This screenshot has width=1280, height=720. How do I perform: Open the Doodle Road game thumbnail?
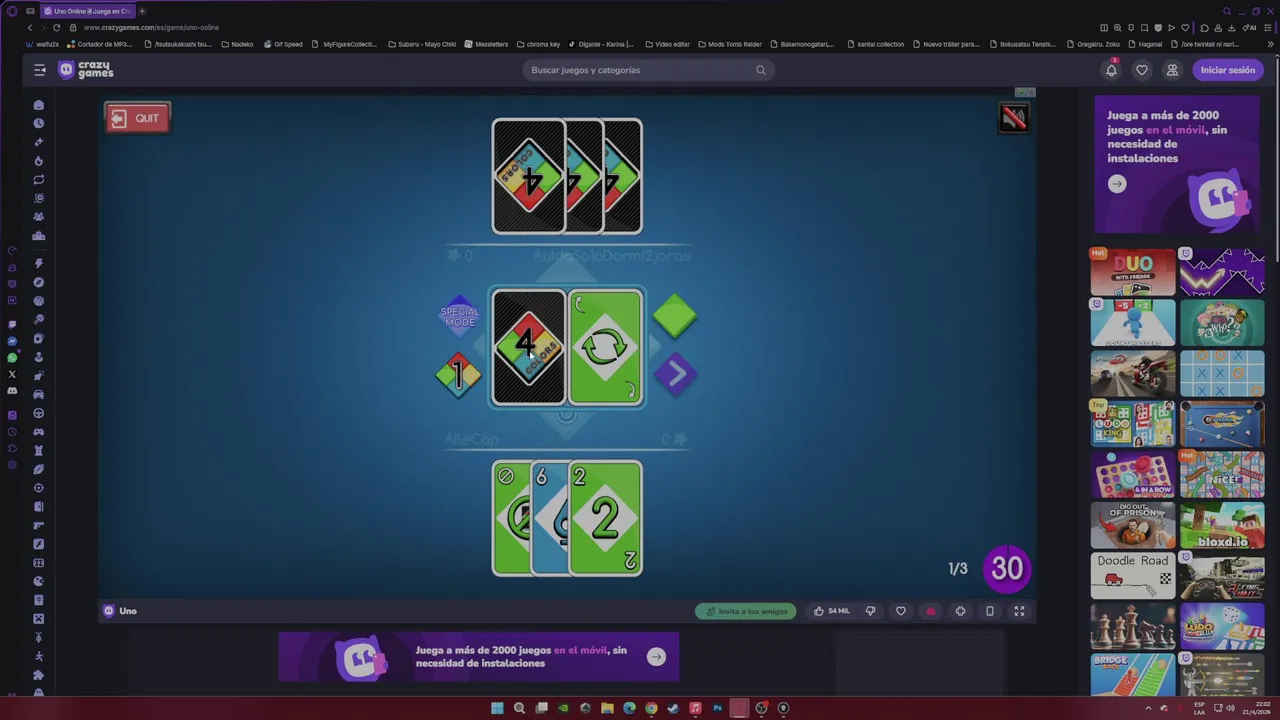(1132, 575)
